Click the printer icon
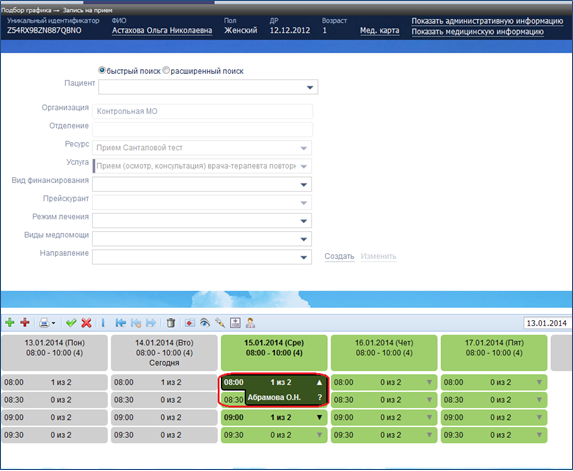 coord(45,323)
